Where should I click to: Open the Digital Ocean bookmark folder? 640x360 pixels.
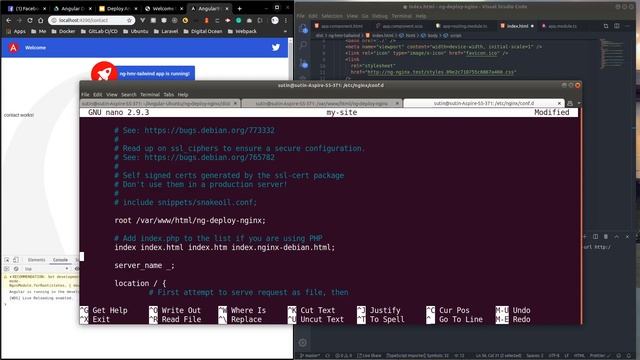coord(203,31)
